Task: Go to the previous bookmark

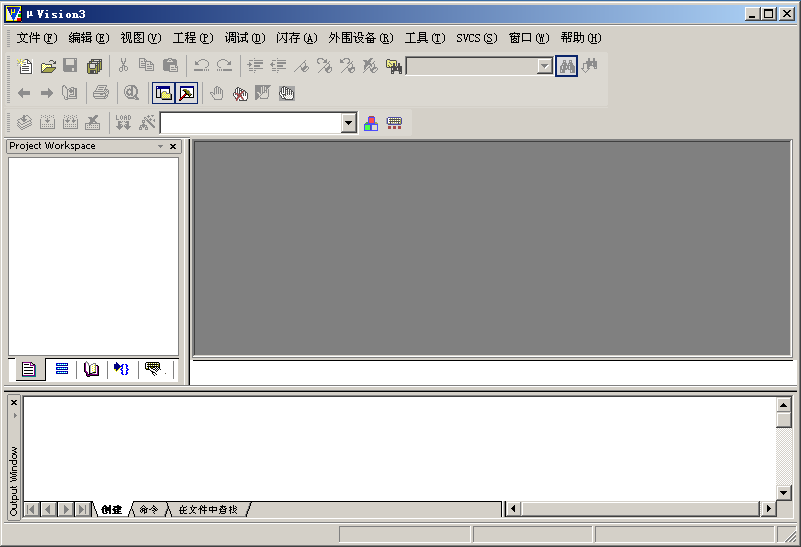Action: pos(347,65)
